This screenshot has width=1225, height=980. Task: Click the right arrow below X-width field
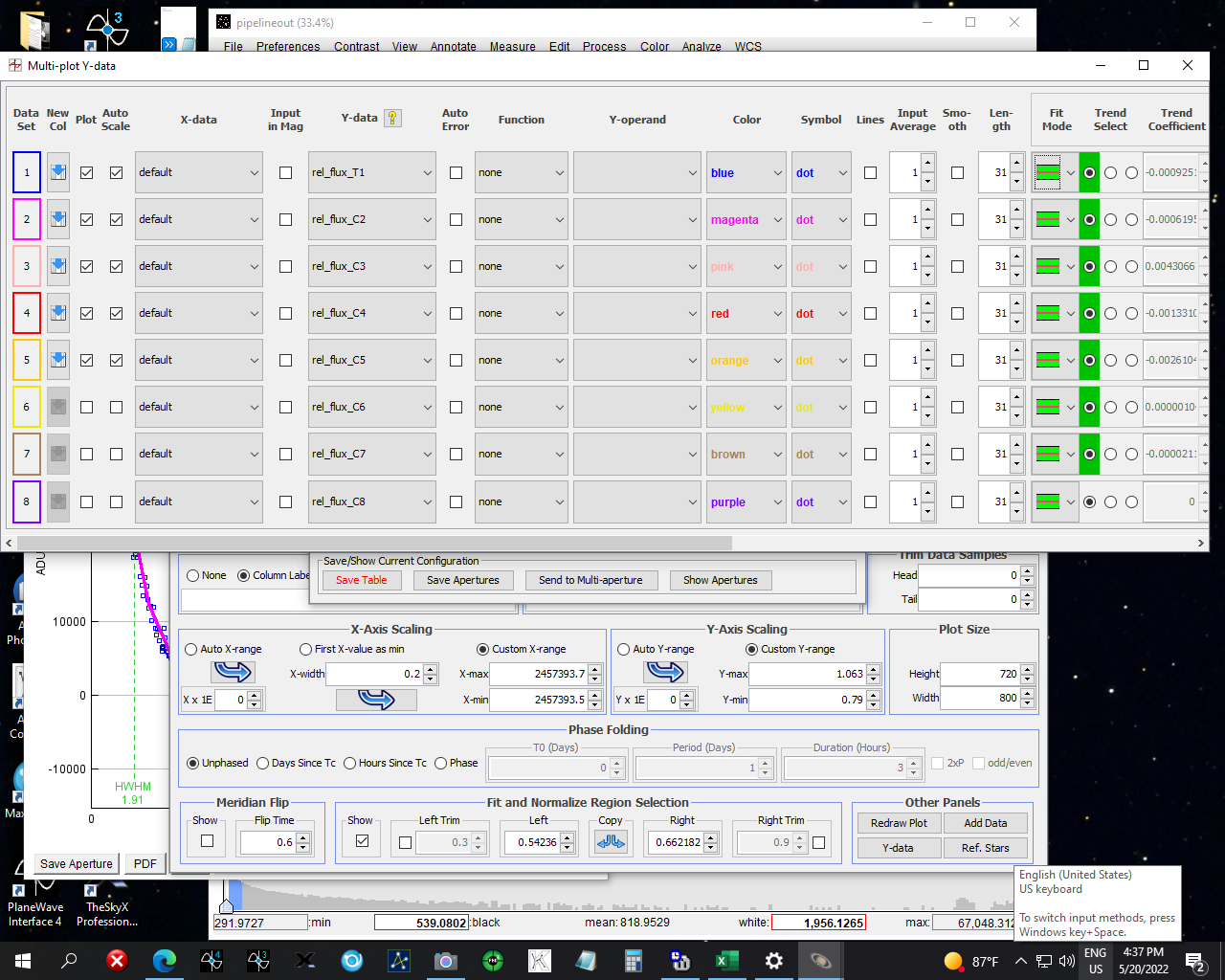tap(376, 700)
